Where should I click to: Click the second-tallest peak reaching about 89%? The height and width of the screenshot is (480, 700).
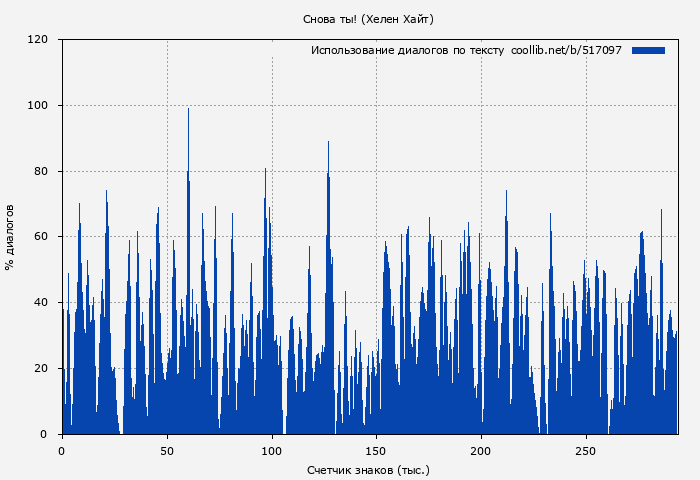(x=328, y=145)
